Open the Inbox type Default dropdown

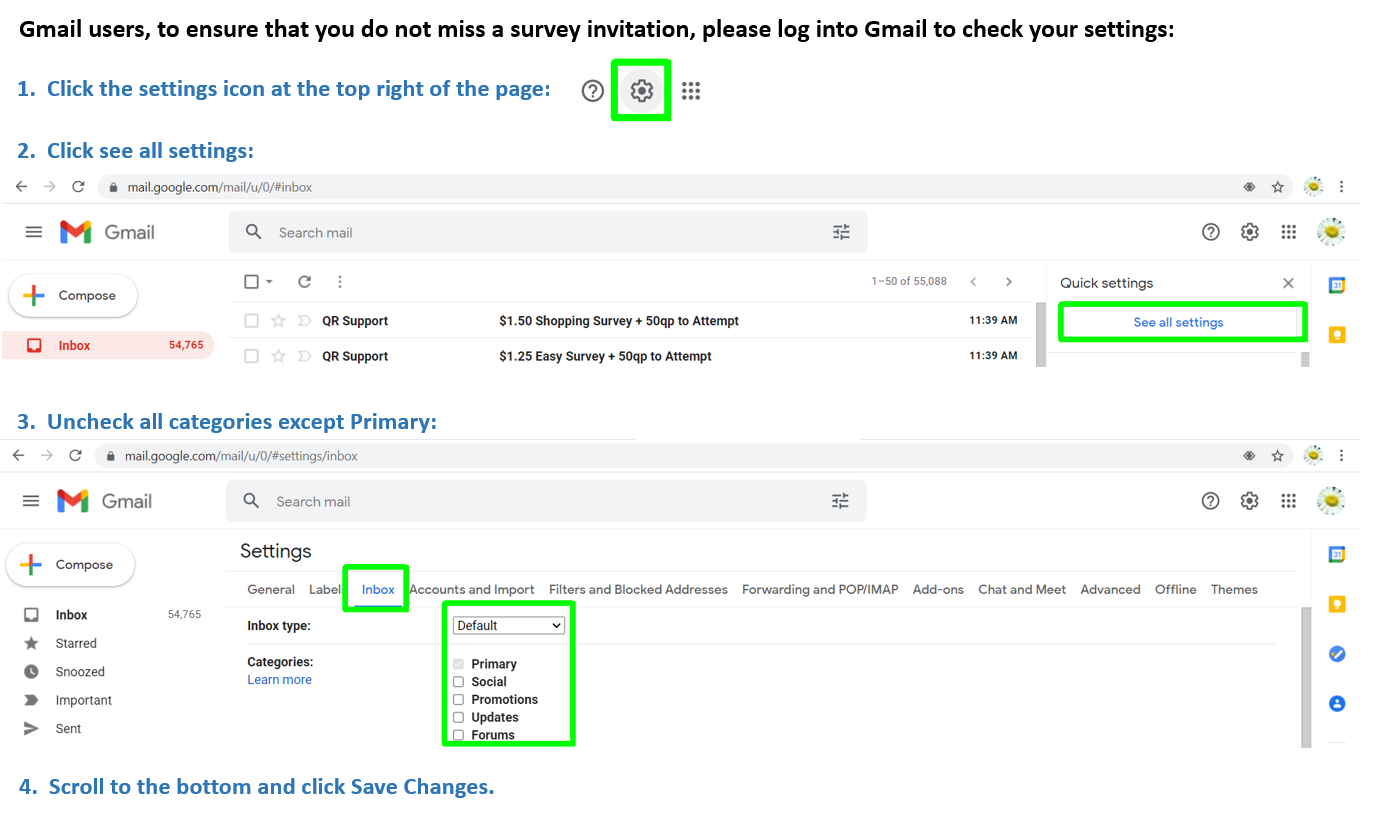(509, 625)
